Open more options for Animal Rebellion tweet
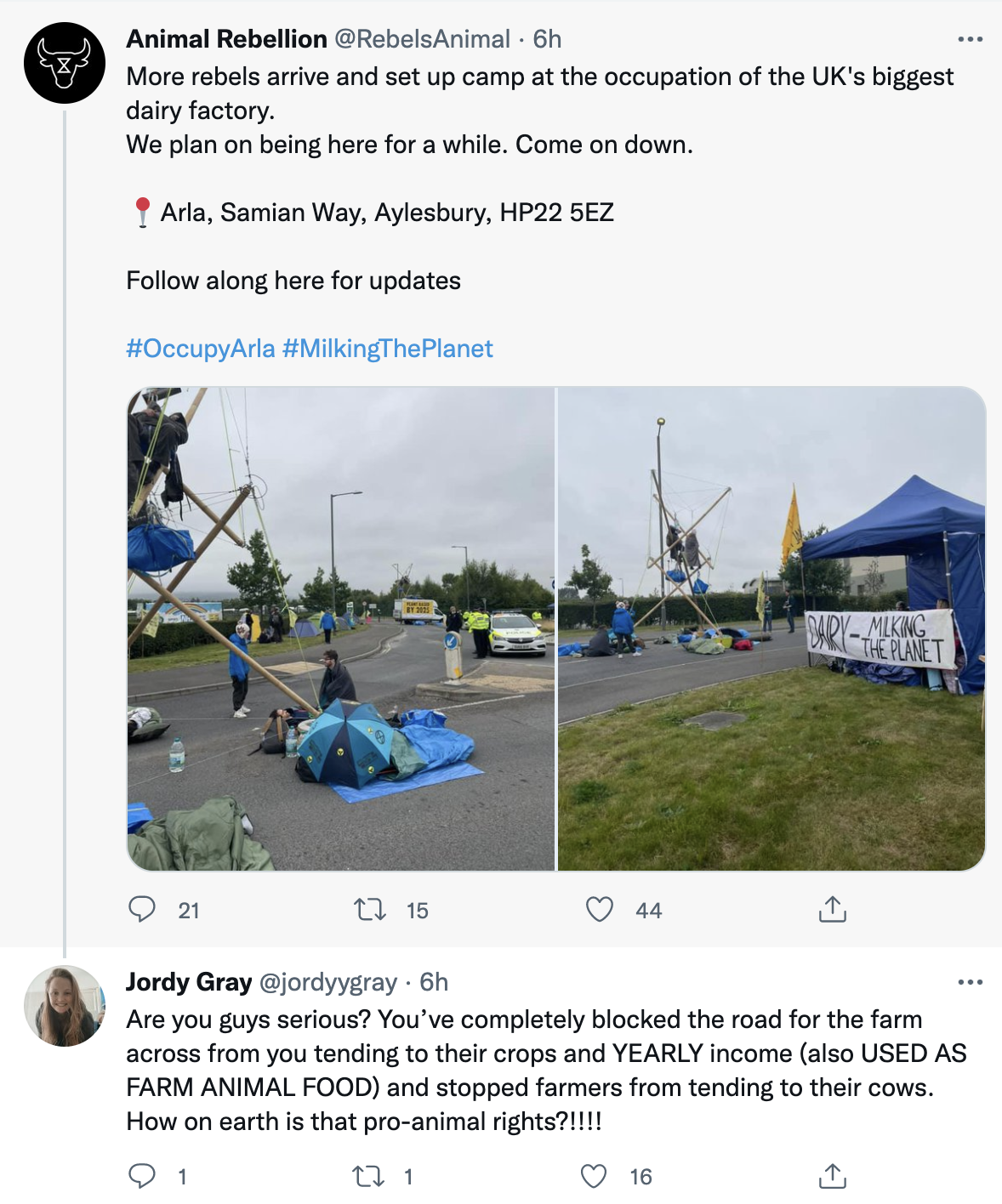Viewport: 1002px width, 1204px height. click(970, 39)
